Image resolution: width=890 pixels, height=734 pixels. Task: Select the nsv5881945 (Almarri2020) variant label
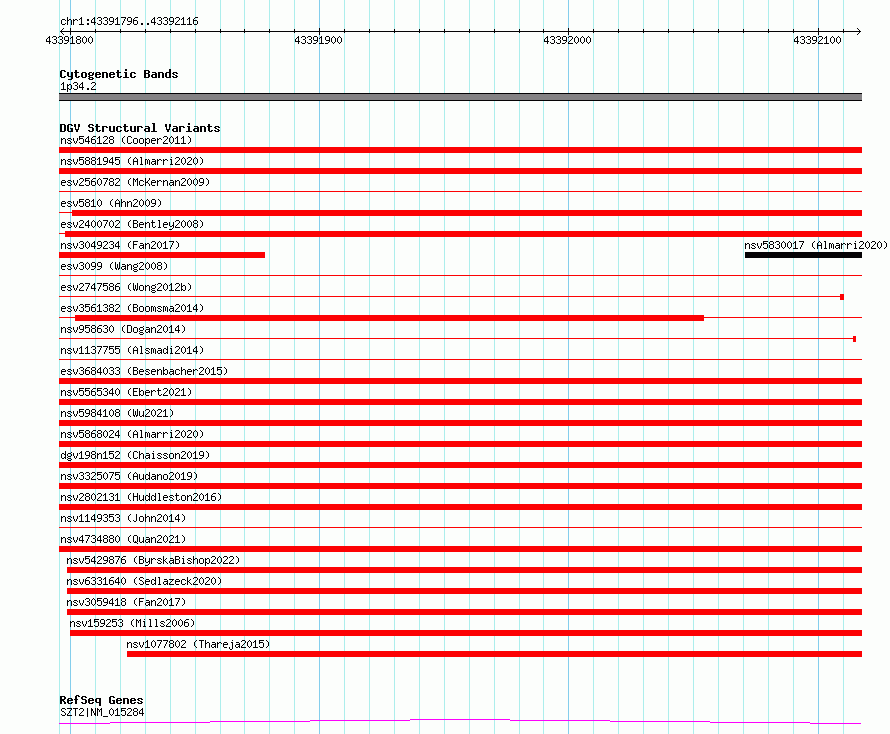[132, 161]
